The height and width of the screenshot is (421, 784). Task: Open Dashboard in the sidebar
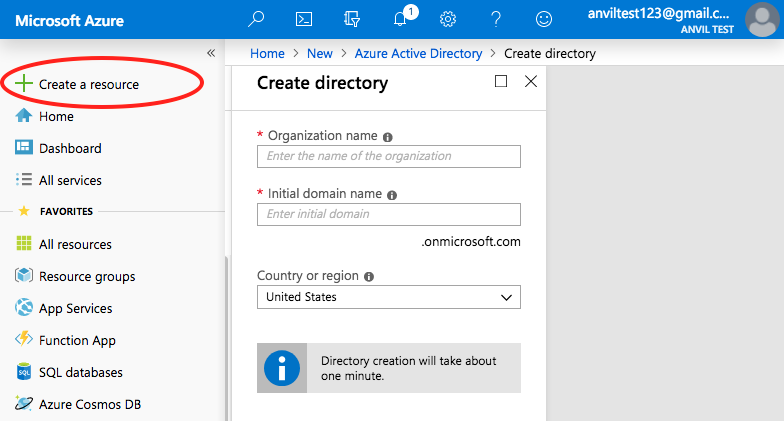(70, 148)
